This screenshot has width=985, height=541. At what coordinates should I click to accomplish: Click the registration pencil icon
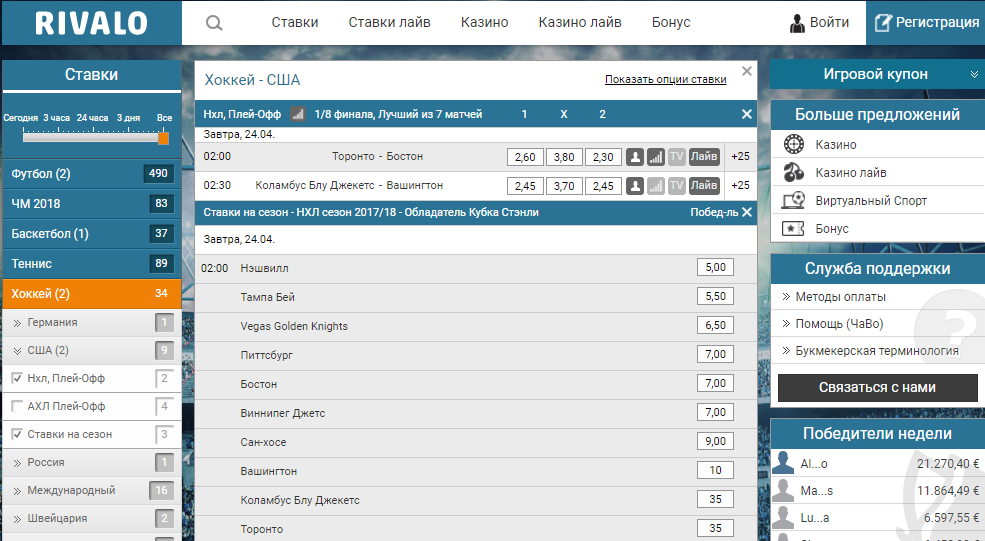(883, 23)
